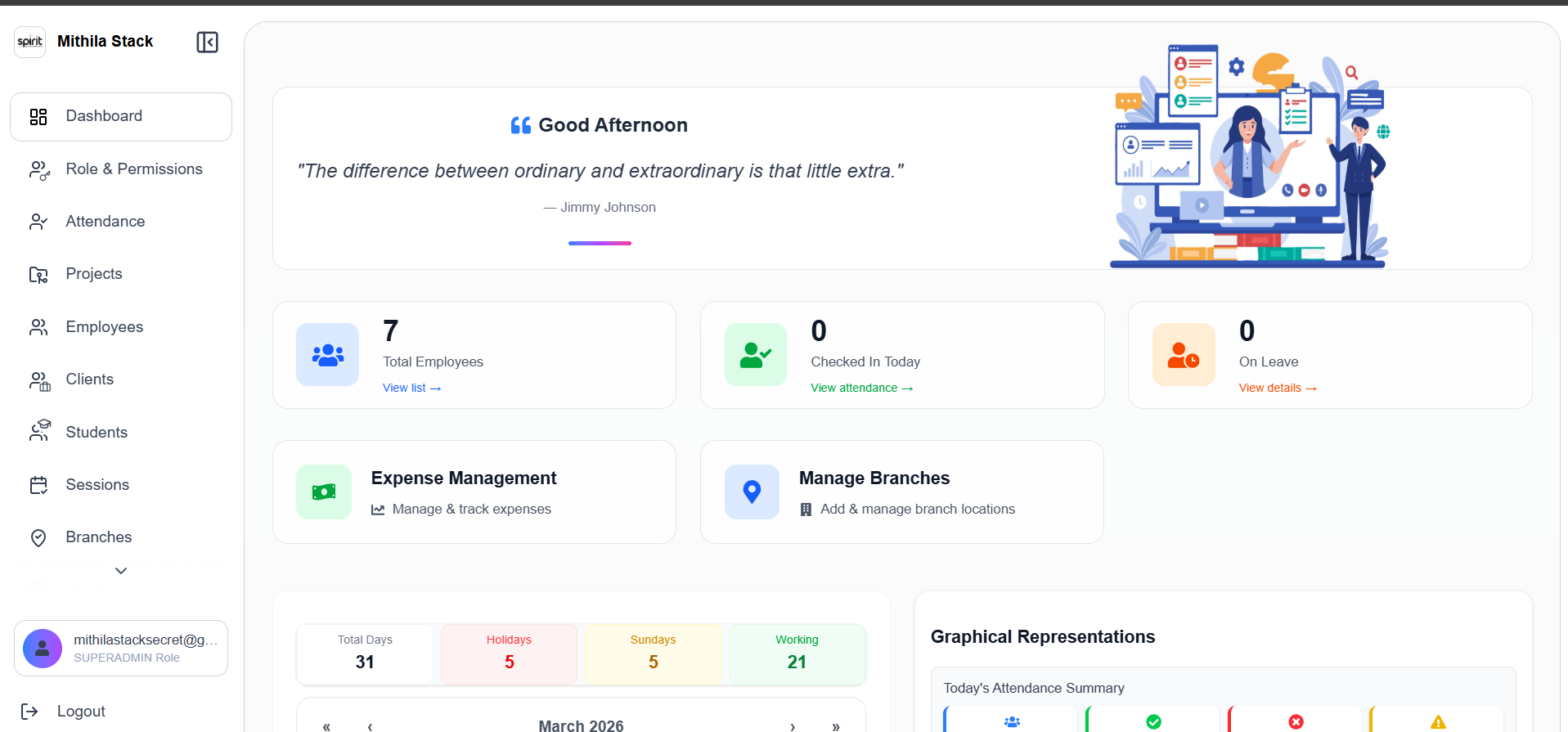Screen dimensions: 1568x732
Task: Click the Sessions sidebar label
Action: (97, 485)
